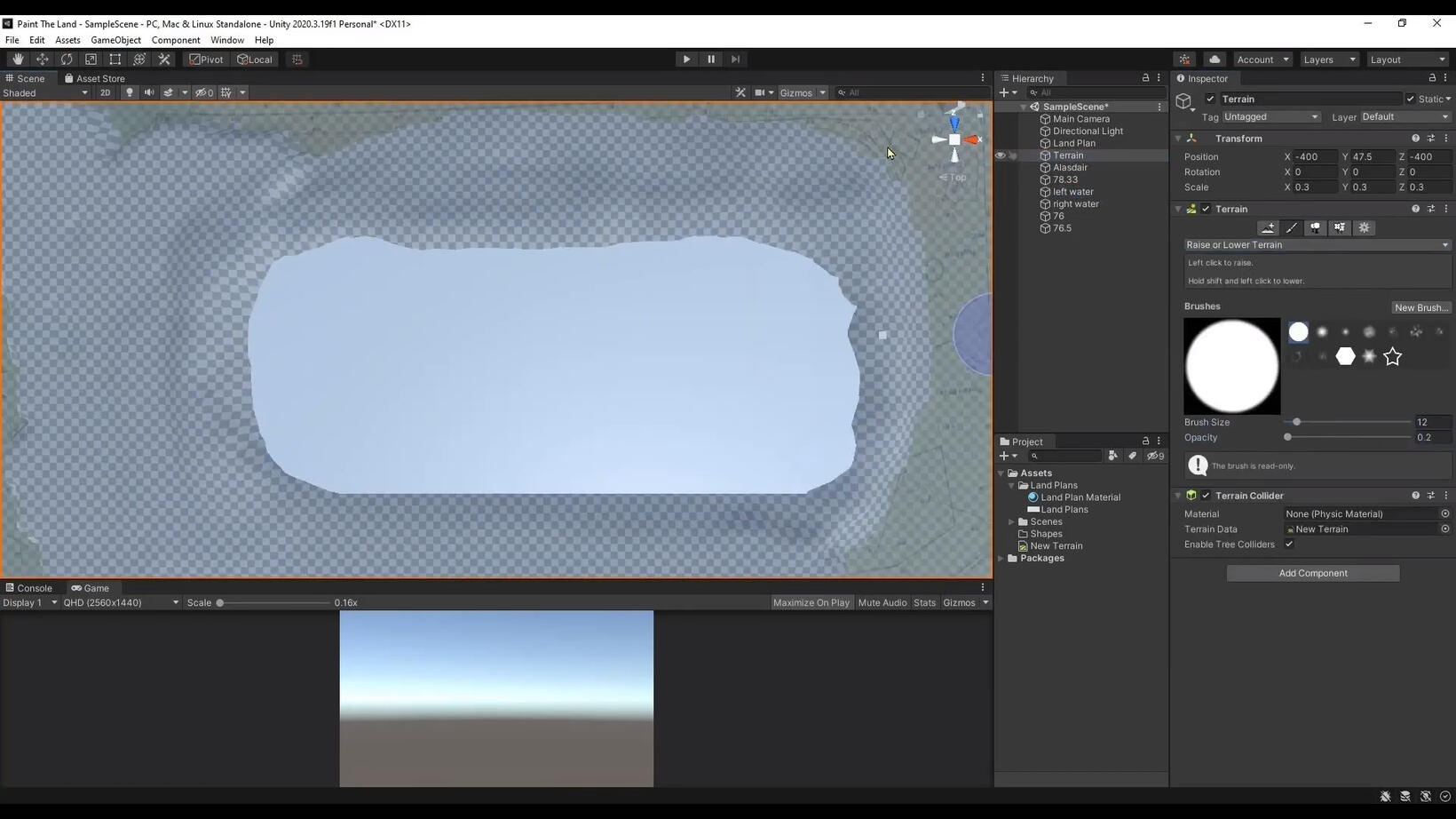Screen dimensions: 1456x819
Task: Select the Rotate tool
Action: 67,59
